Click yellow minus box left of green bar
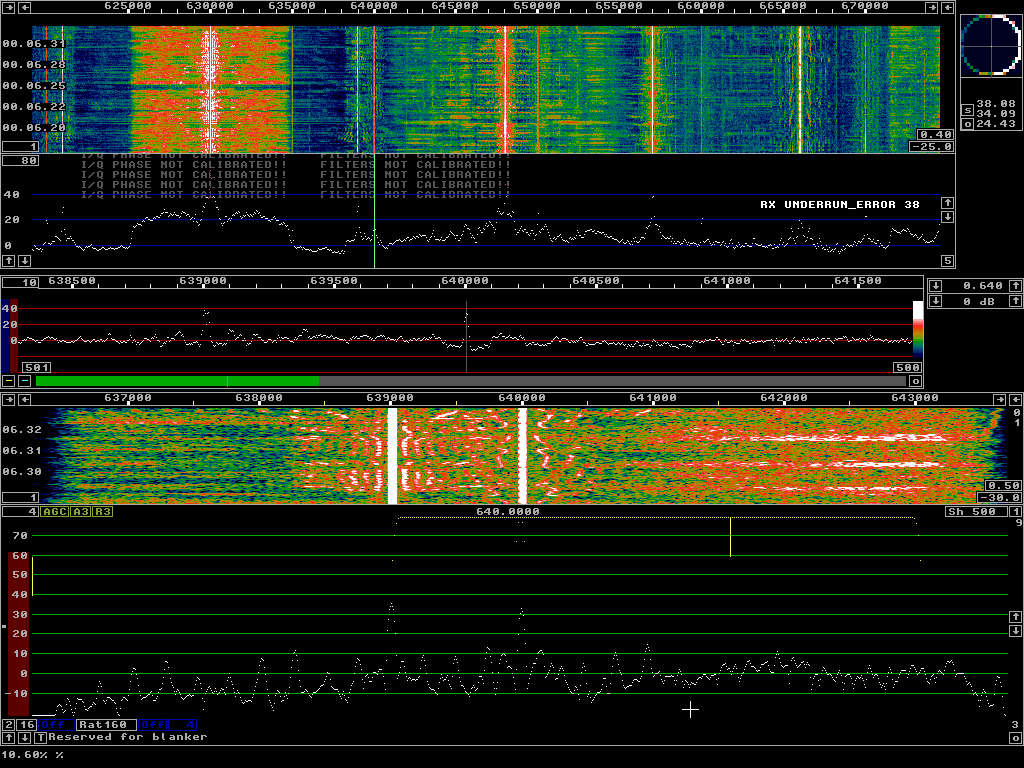 tap(8, 381)
